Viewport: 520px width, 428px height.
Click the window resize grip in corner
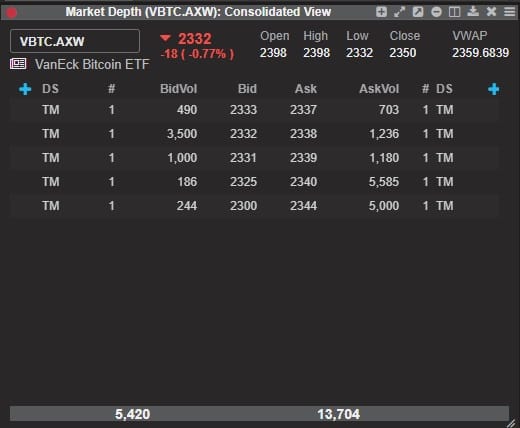pyautogui.click(x=512, y=423)
